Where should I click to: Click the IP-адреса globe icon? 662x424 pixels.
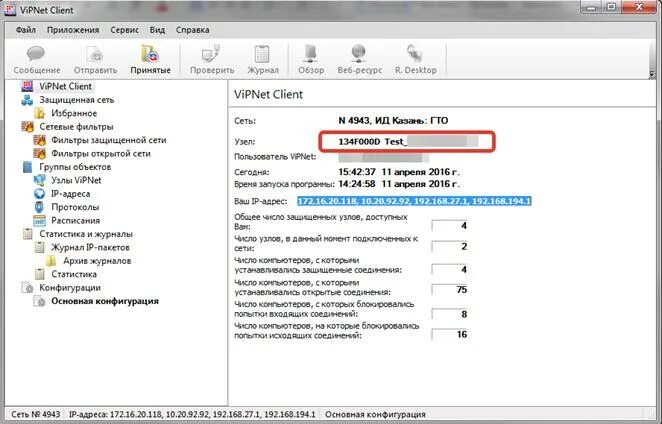tap(39, 194)
